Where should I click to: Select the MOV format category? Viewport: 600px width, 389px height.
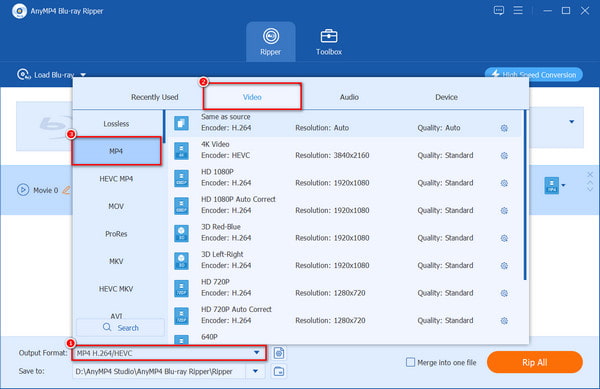point(116,206)
